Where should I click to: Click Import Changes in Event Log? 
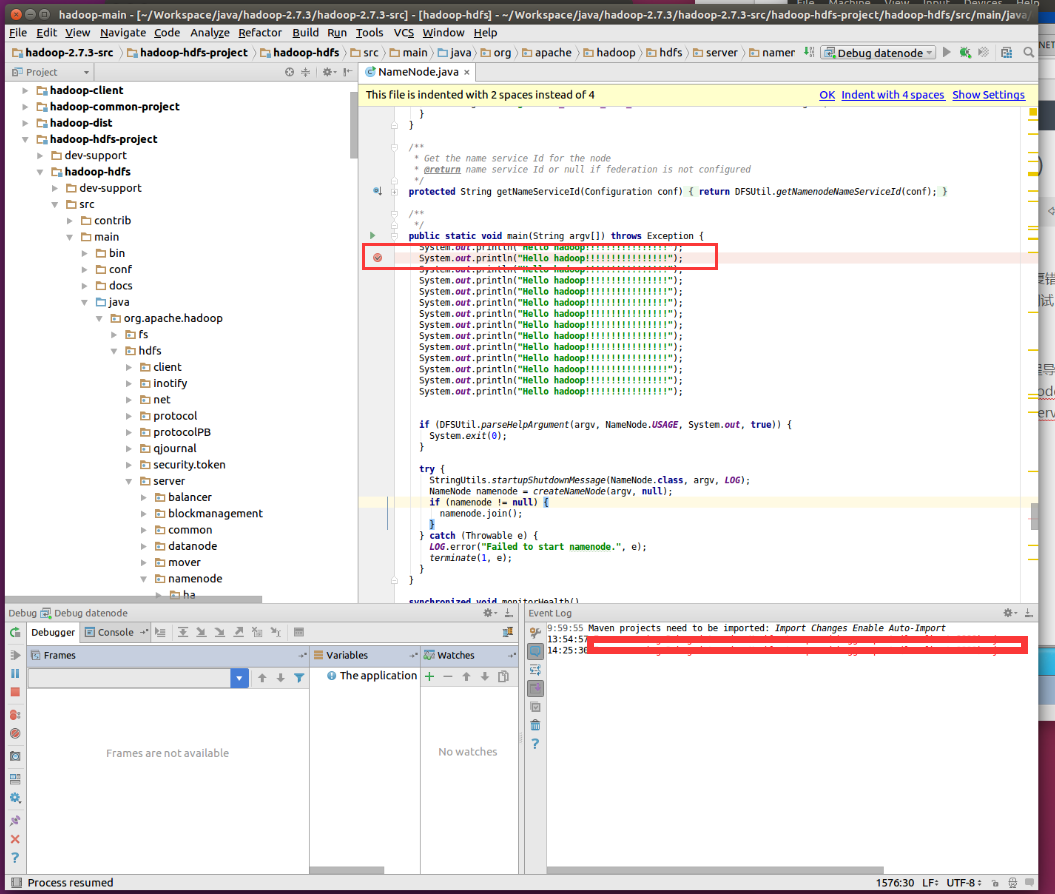point(811,628)
